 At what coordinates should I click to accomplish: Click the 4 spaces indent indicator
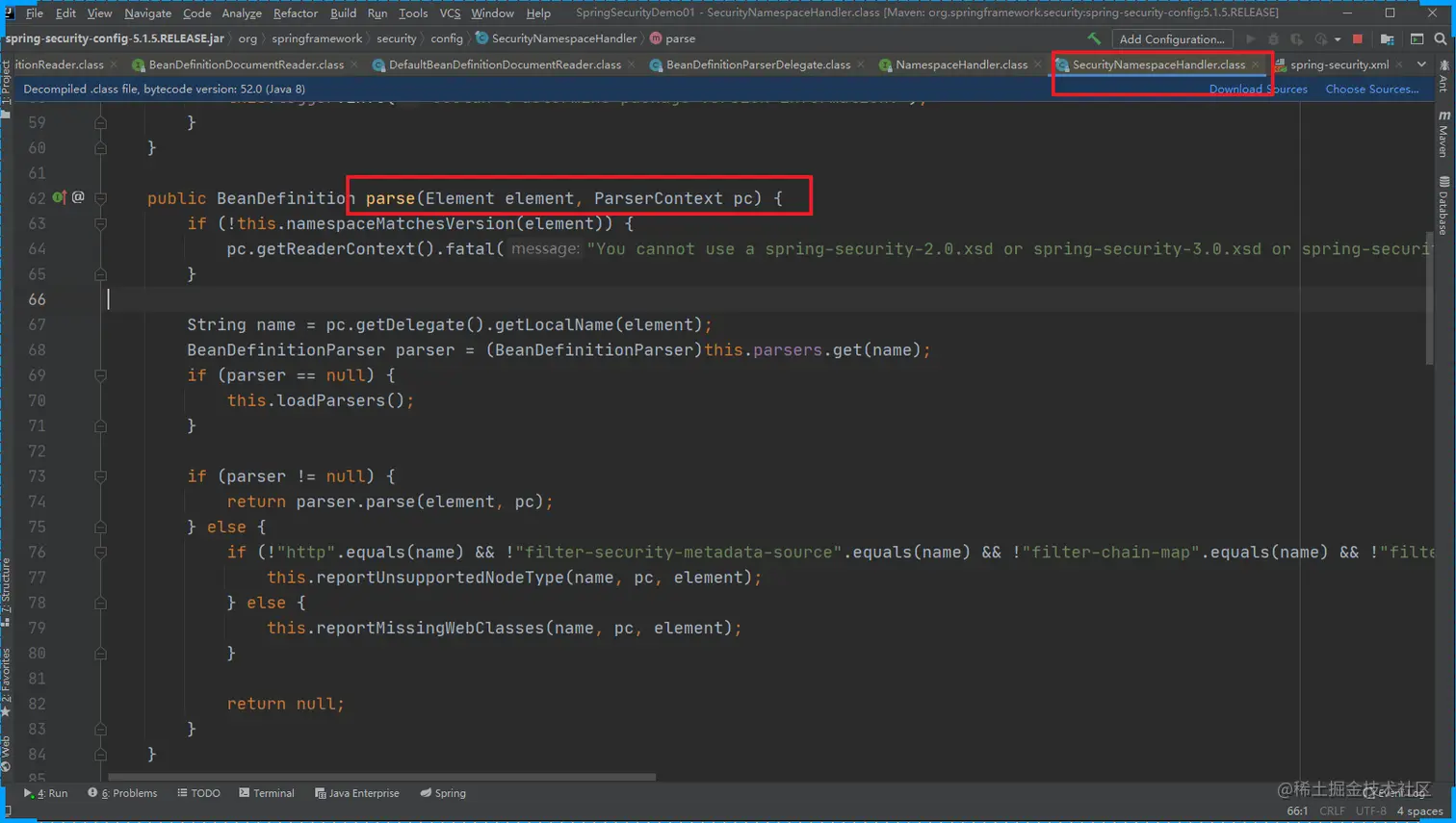pyautogui.click(x=1419, y=810)
